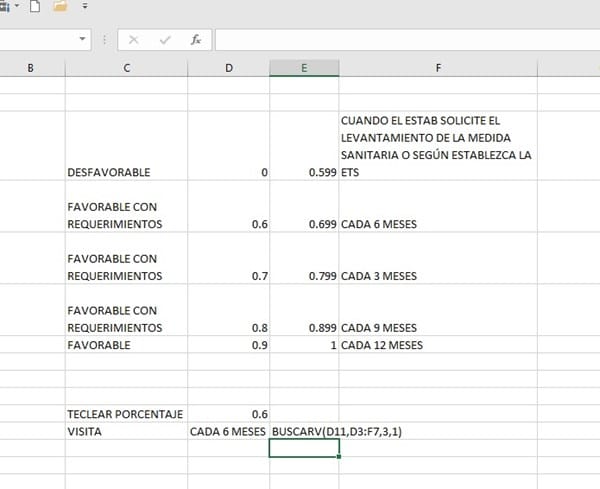Select the DESFAVORABLE cell
Viewport: 600px width, 489px height.
coord(127,146)
